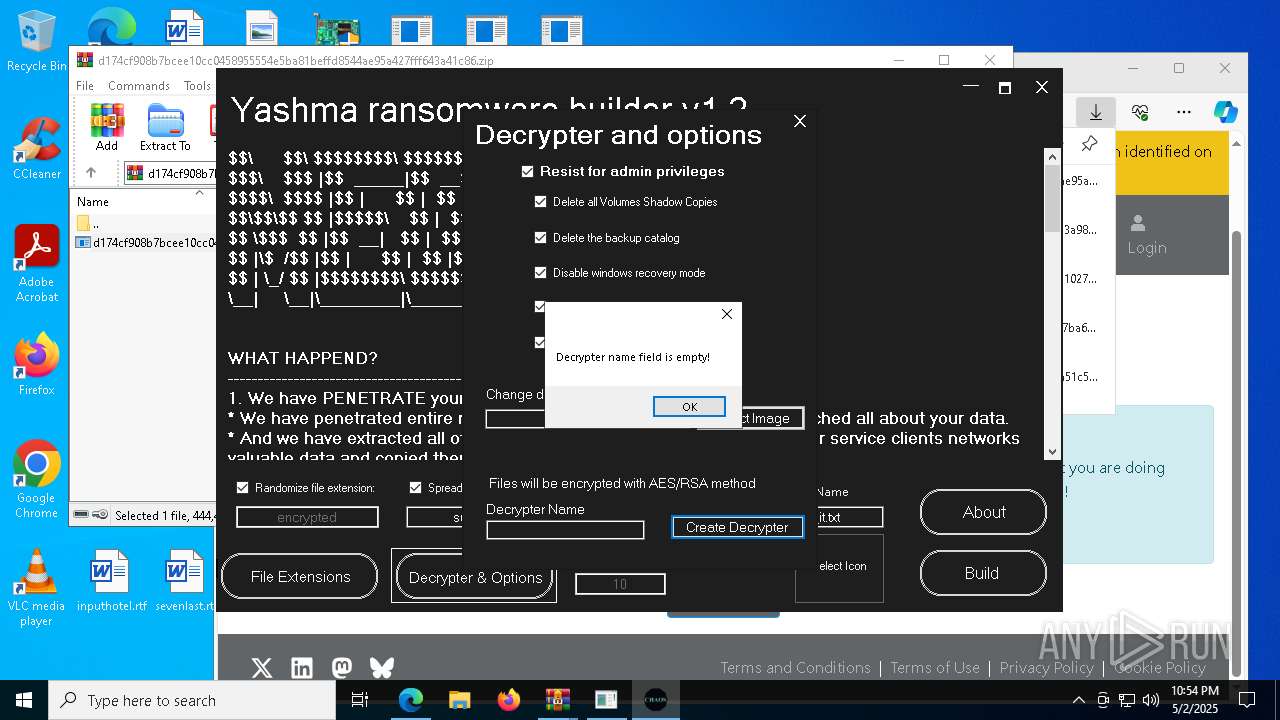Image resolution: width=1280 pixels, height=720 pixels.
Task: Open Commands menu in WinRAR
Action: coord(139,86)
